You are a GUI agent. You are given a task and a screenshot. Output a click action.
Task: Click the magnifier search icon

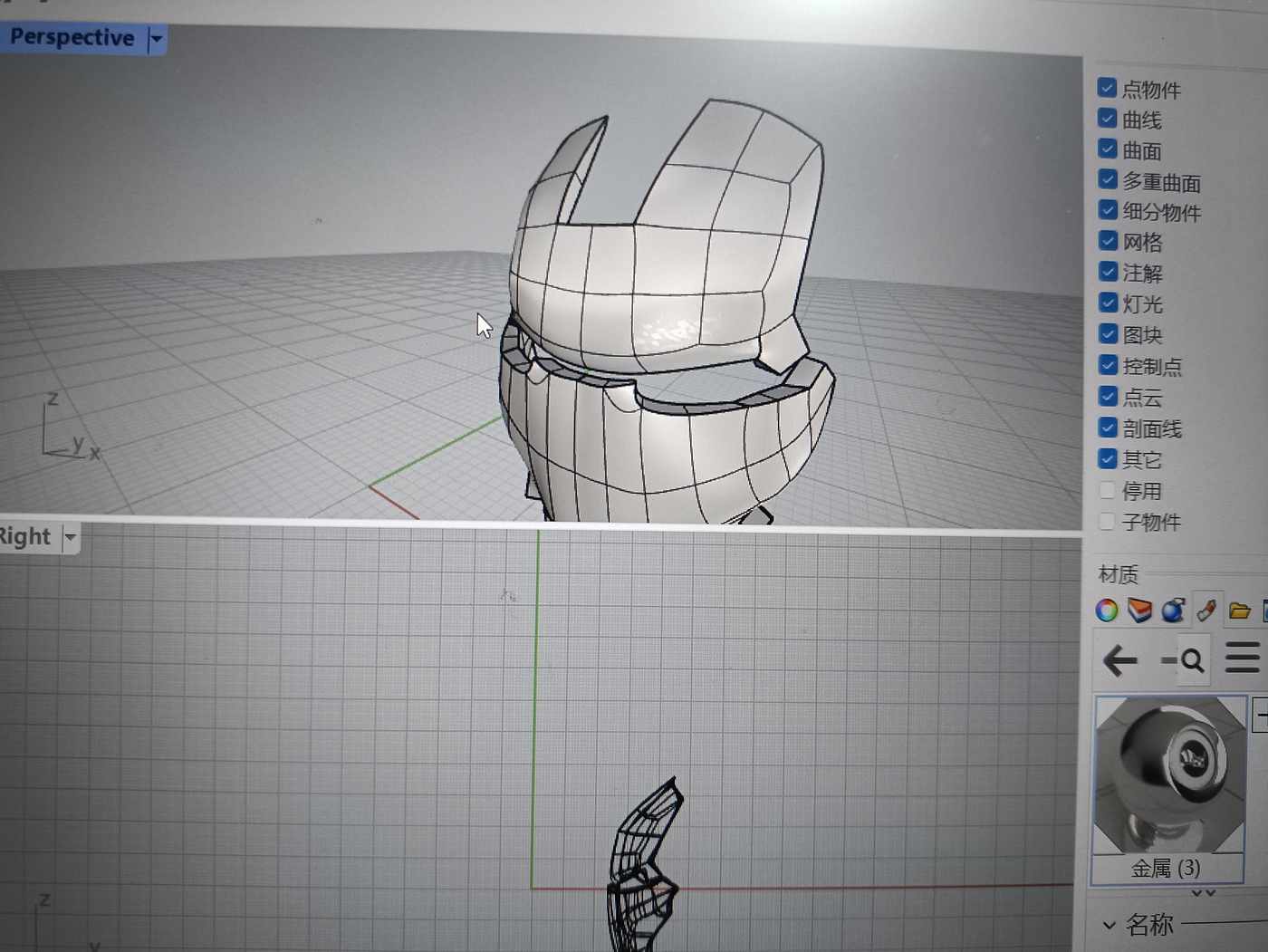click(1191, 660)
